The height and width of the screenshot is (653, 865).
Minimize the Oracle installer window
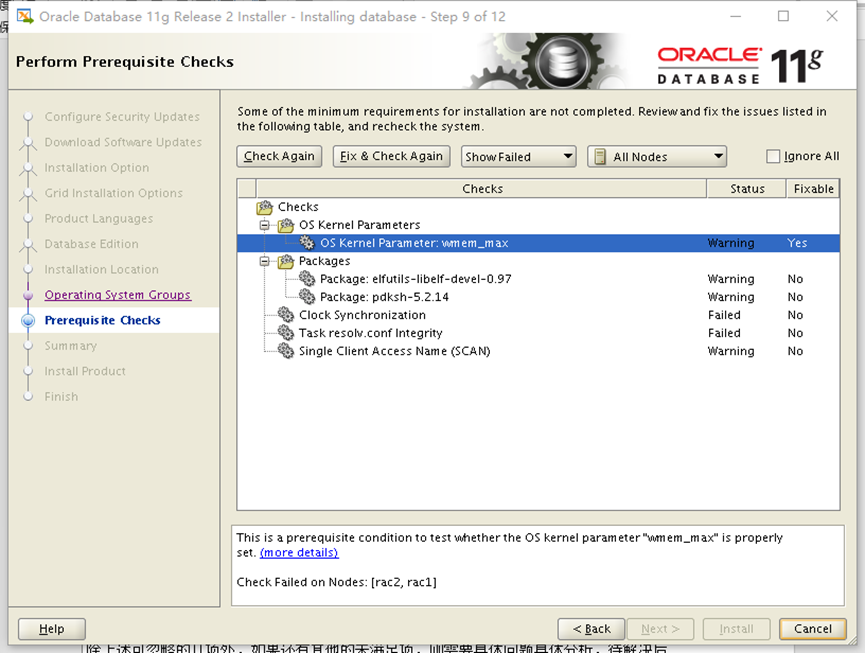click(x=735, y=16)
